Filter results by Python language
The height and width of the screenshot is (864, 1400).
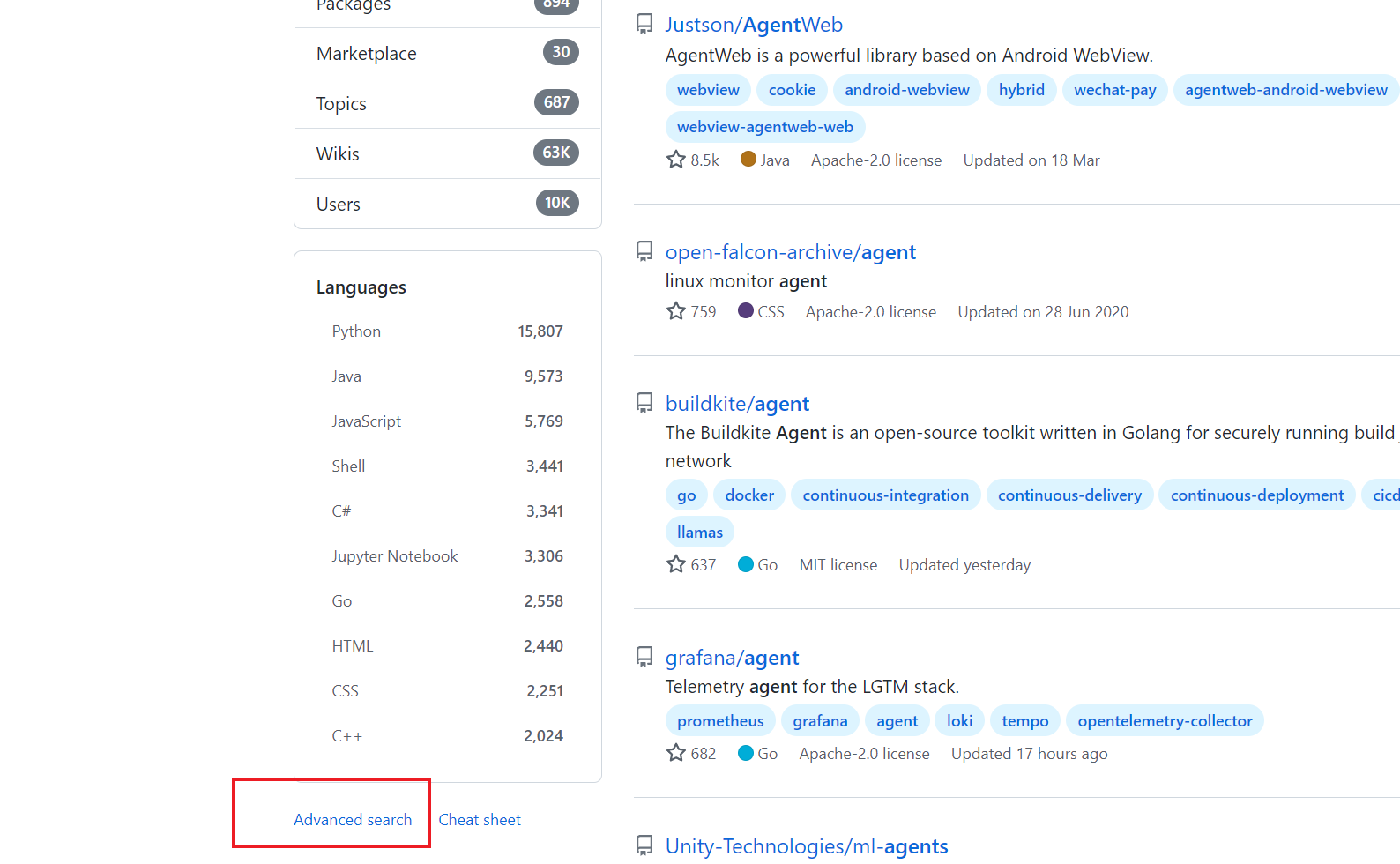coord(448,331)
